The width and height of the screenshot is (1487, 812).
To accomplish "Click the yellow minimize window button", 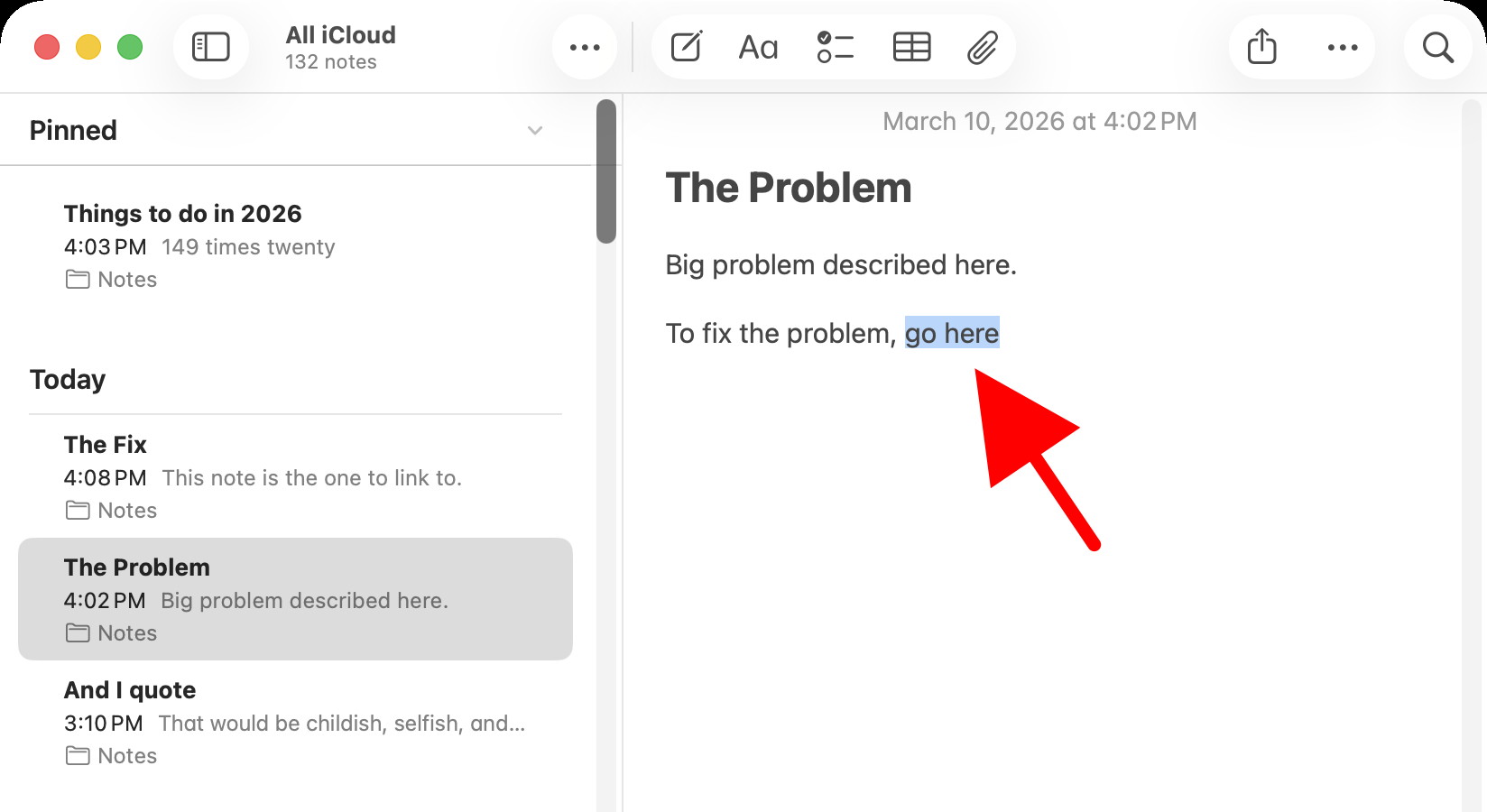I will point(88,47).
